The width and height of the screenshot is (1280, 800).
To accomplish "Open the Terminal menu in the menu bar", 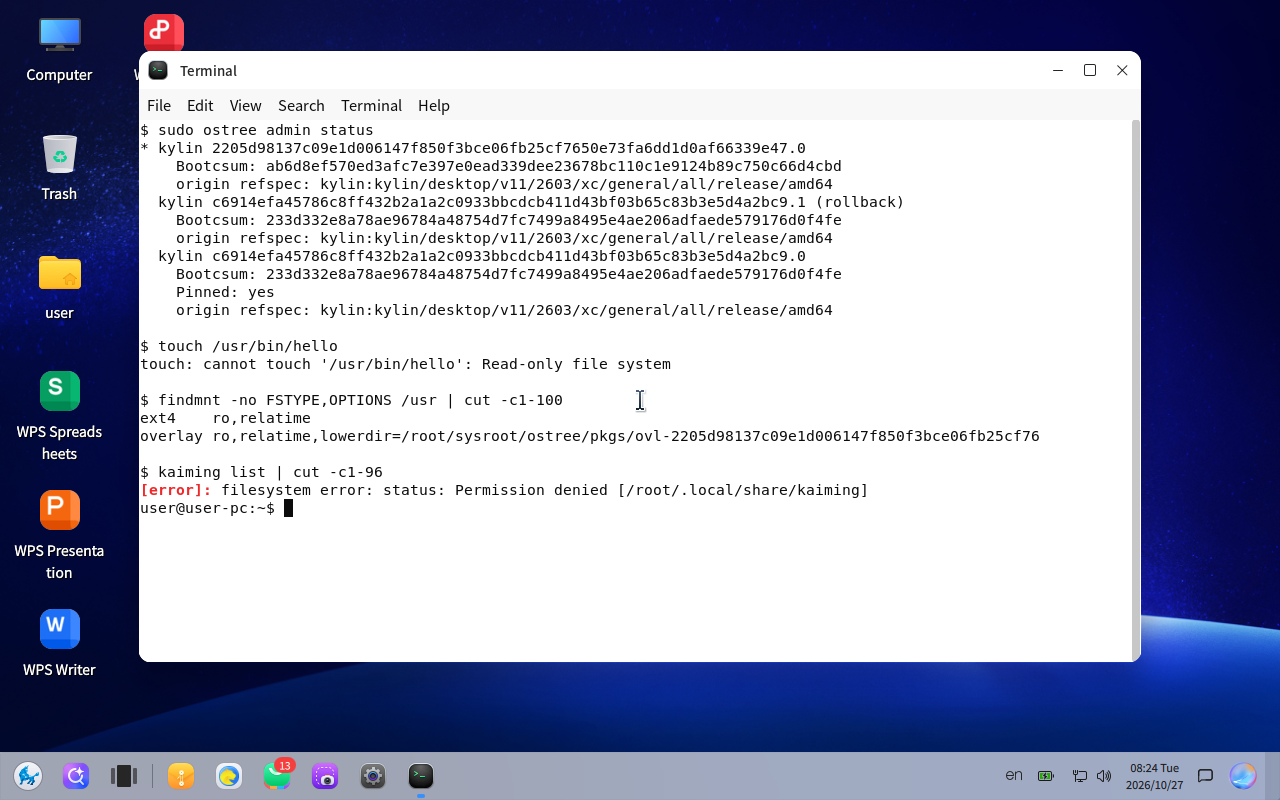I will [x=371, y=106].
